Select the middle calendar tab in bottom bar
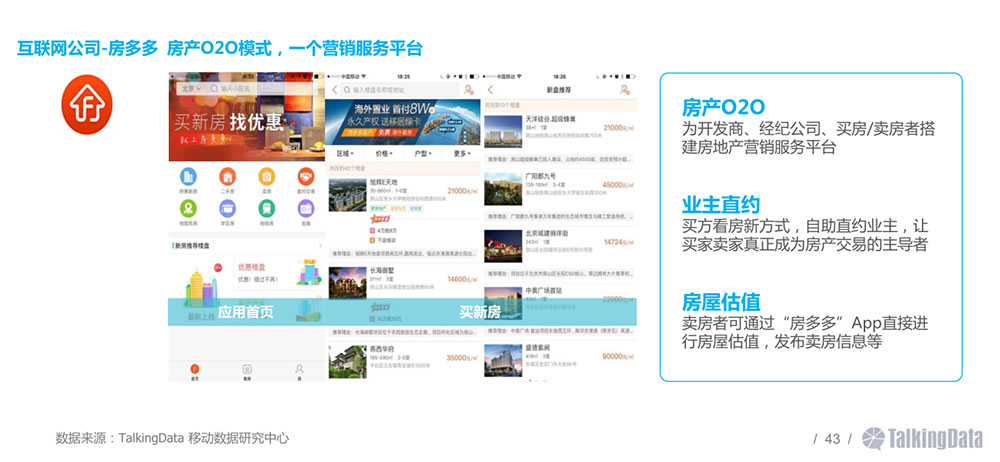 pyautogui.click(x=247, y=369)
